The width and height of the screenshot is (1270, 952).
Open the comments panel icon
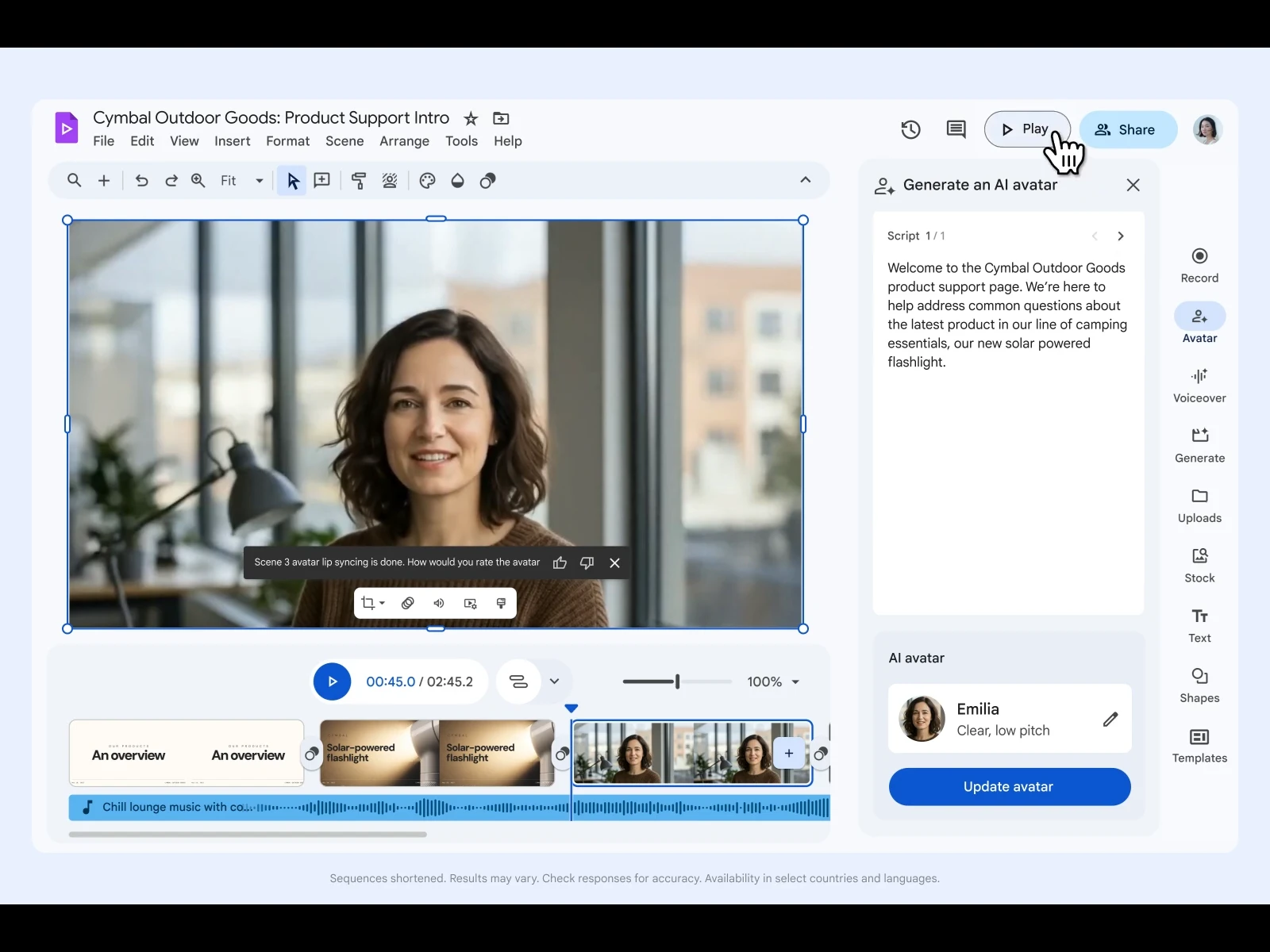click(956, 129)
